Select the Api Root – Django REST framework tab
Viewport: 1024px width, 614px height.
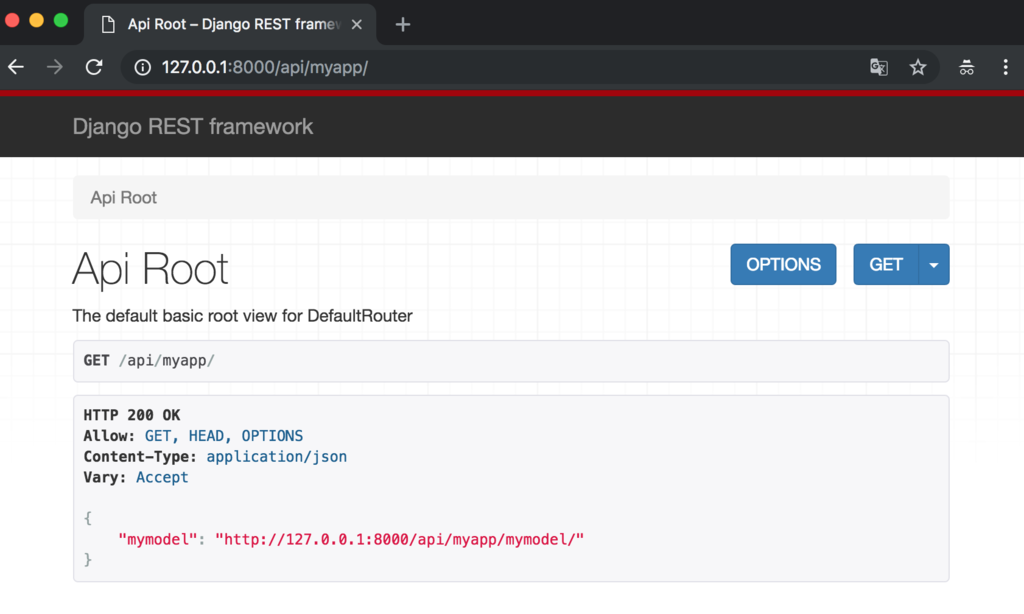(230, 25)
